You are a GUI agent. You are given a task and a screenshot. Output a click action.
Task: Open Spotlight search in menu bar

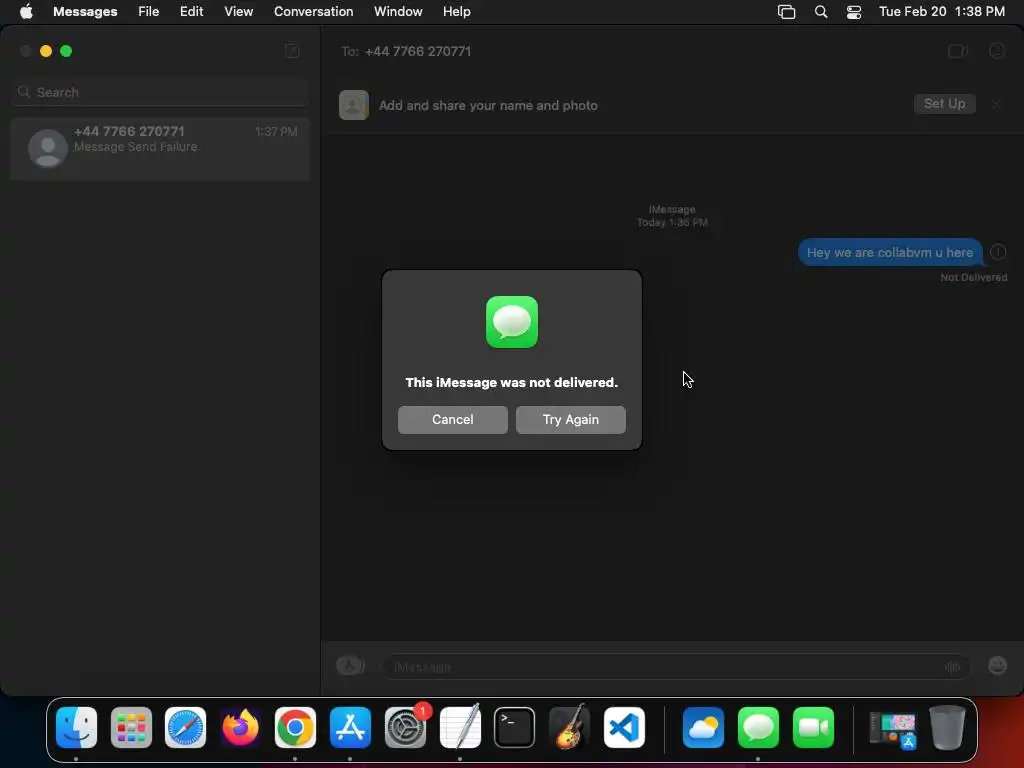[821, 12]
